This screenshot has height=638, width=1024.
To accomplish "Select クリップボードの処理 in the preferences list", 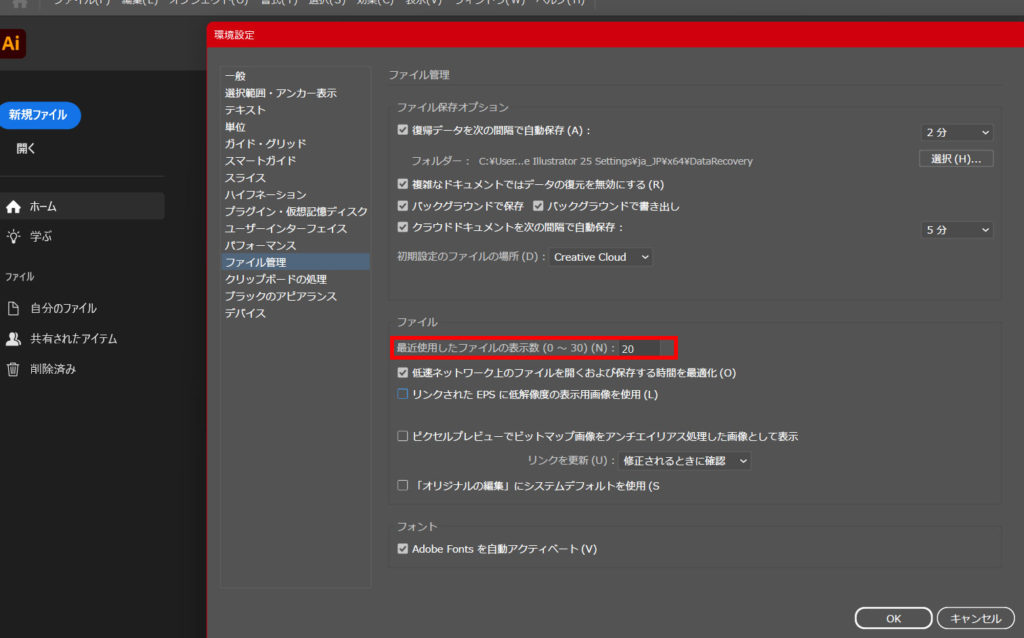I will click(x=275, y=279).
